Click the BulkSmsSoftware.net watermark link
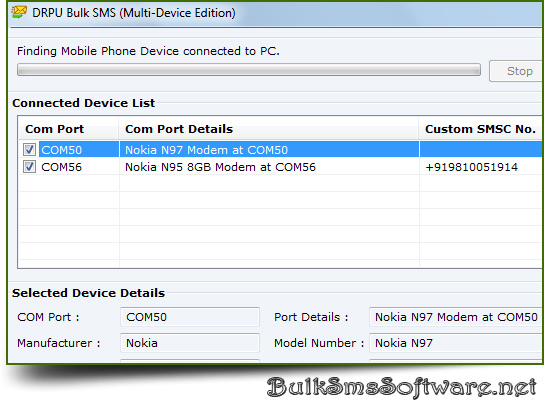The image size is (550, 402). (402, 387)
